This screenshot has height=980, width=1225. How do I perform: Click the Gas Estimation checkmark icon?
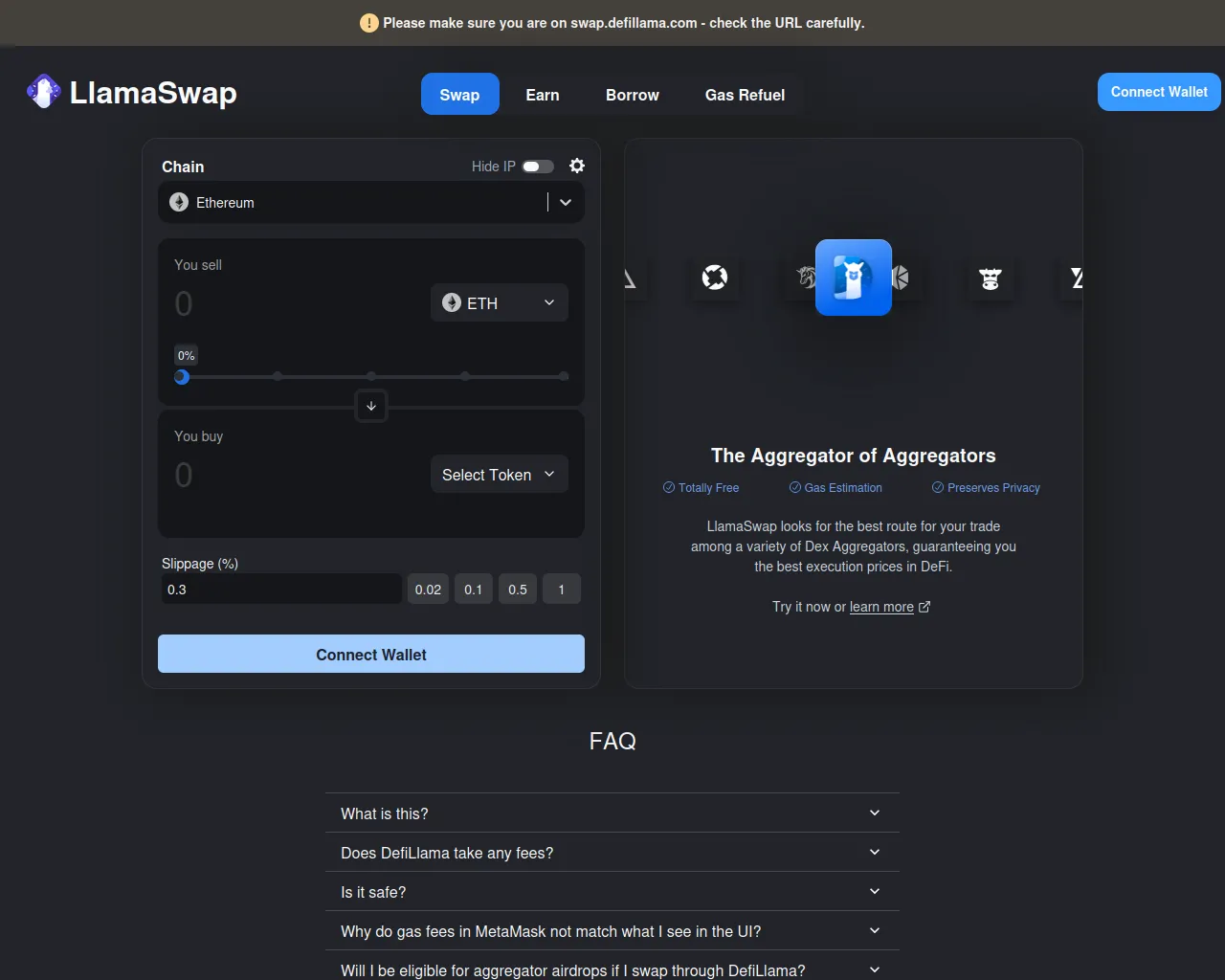click(795, 487)
